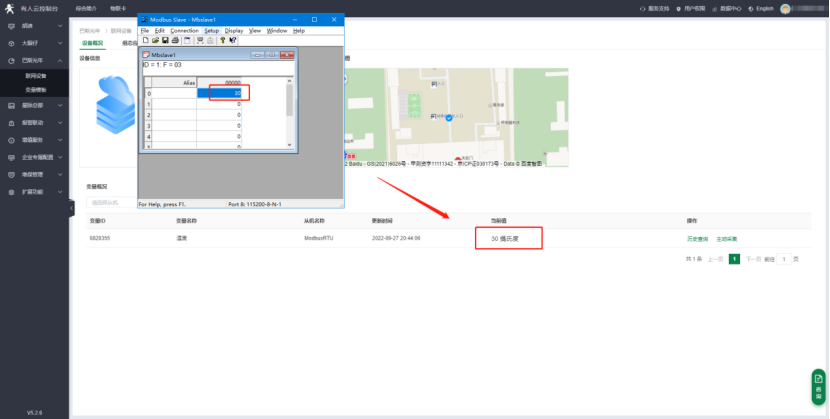Expand the 扩展功能 sidebar section
Viewport: 830px width, 419px height.
pyautogui.click(x=35, y=191)
